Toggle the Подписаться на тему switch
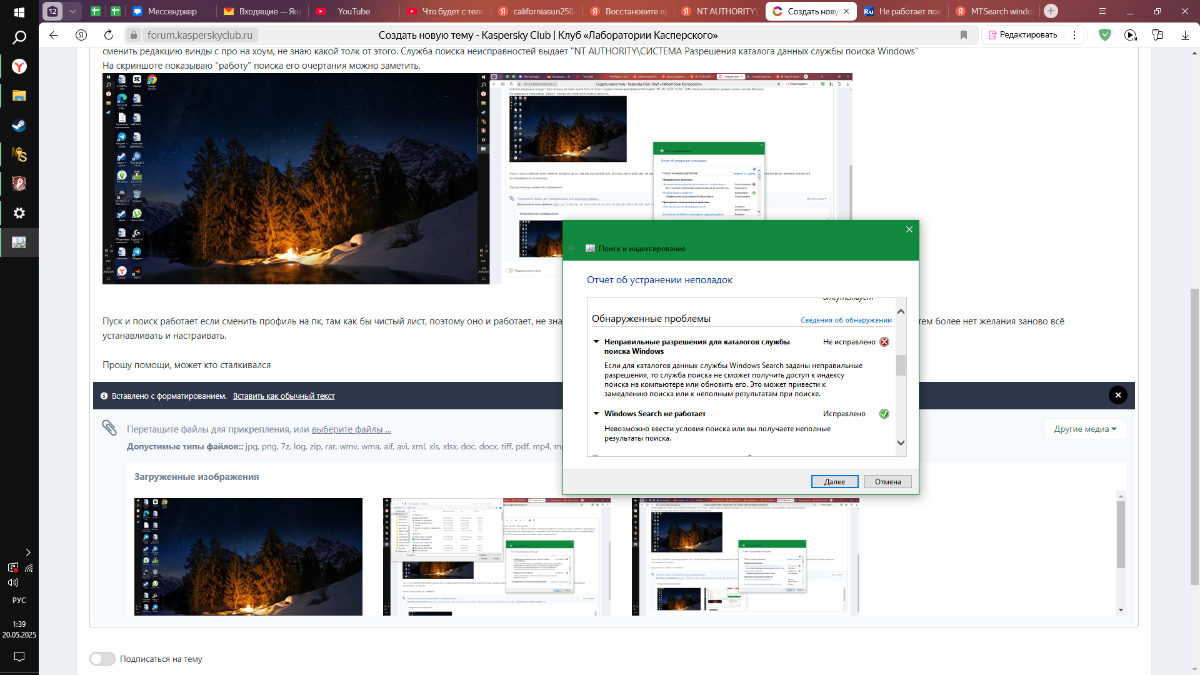 [102, 659]
